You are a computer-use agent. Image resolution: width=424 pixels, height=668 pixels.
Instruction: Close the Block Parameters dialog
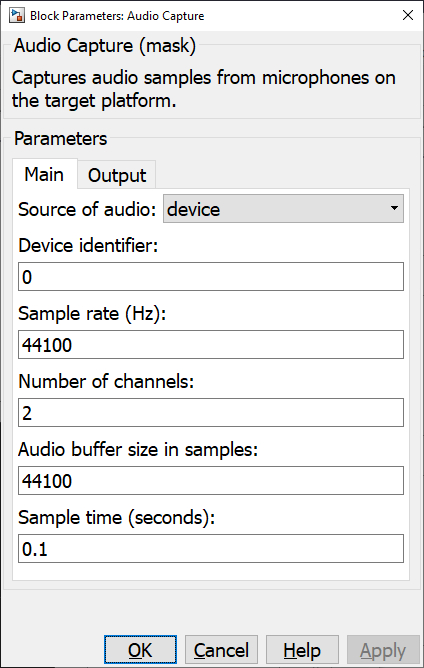(x=408, y=15)
